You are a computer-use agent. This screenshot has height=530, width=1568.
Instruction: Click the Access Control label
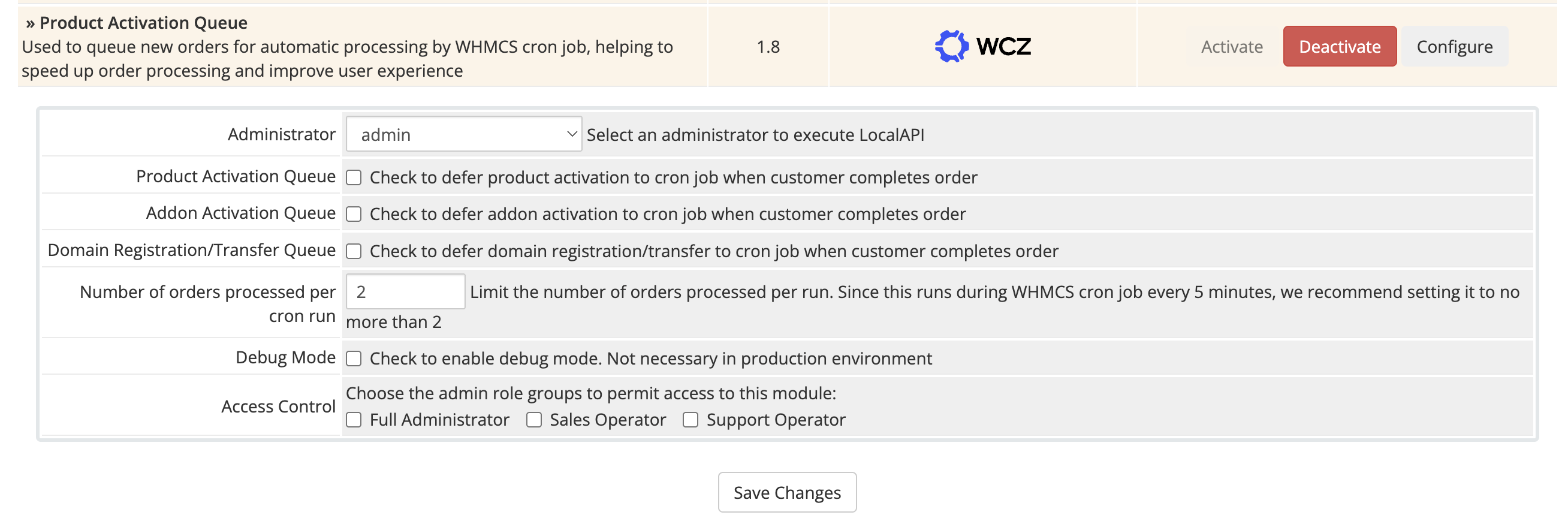(278, 406)
